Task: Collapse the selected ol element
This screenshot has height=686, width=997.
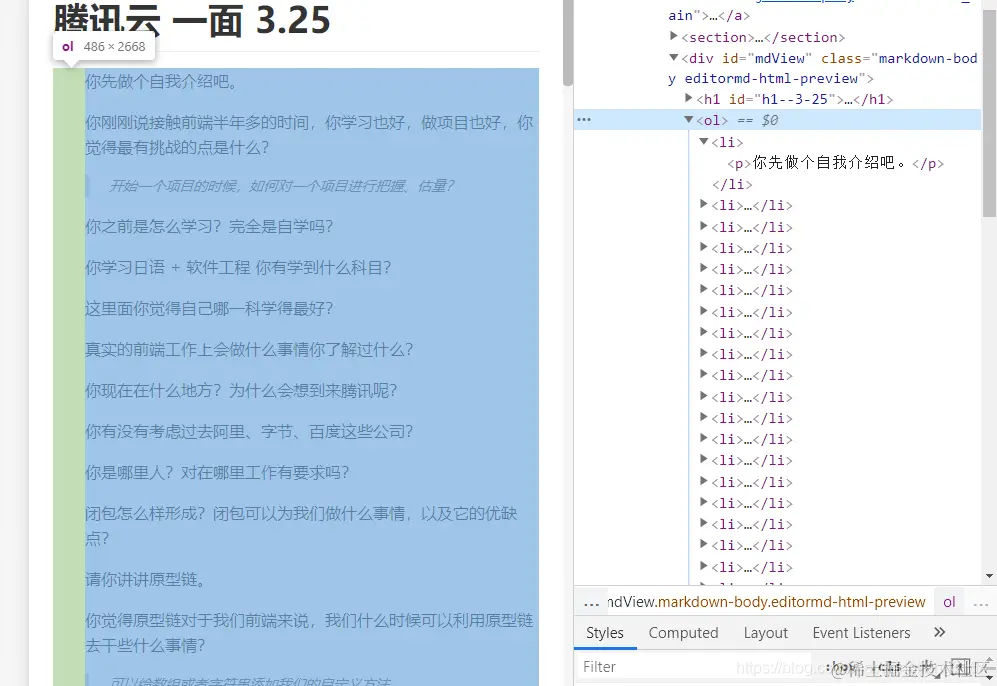Action: (689, 119)
